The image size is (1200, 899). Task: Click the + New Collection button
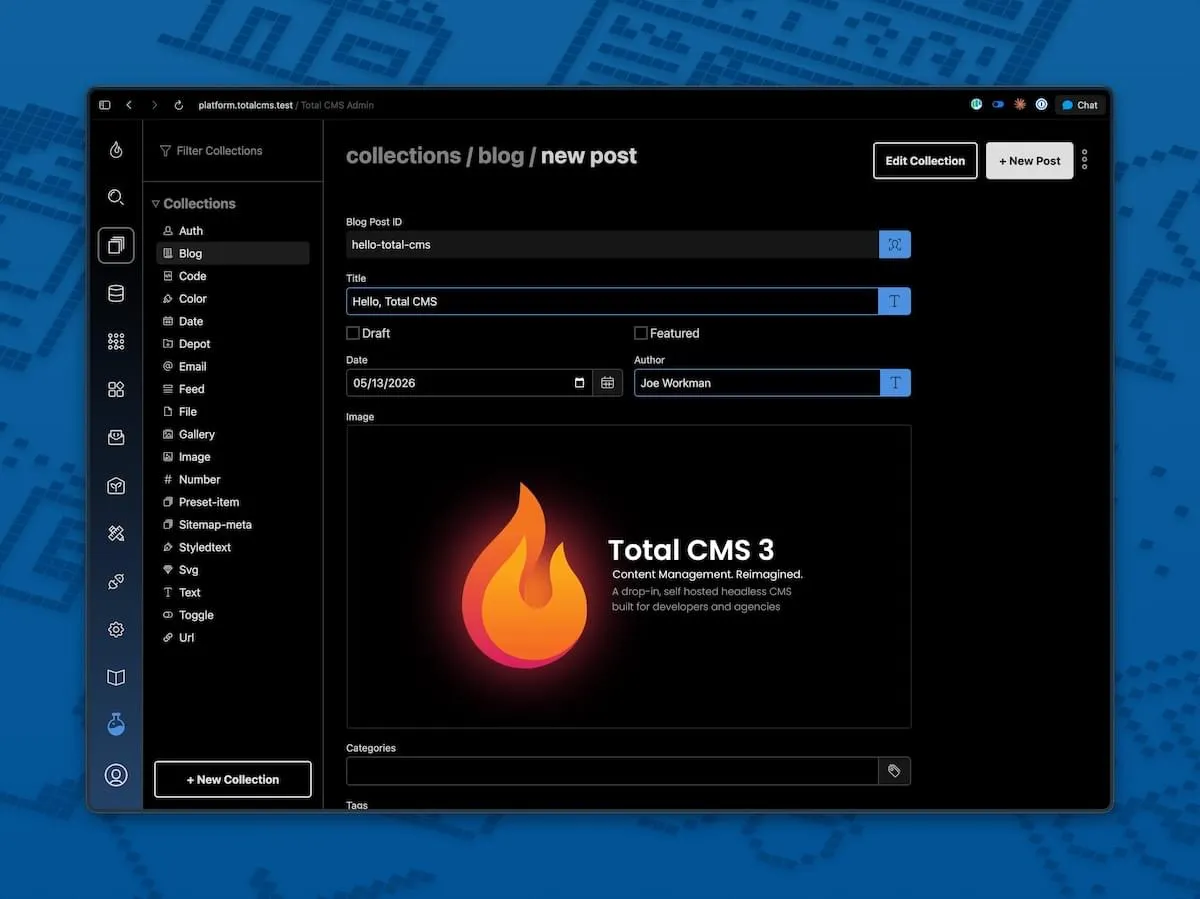(233, 779)
